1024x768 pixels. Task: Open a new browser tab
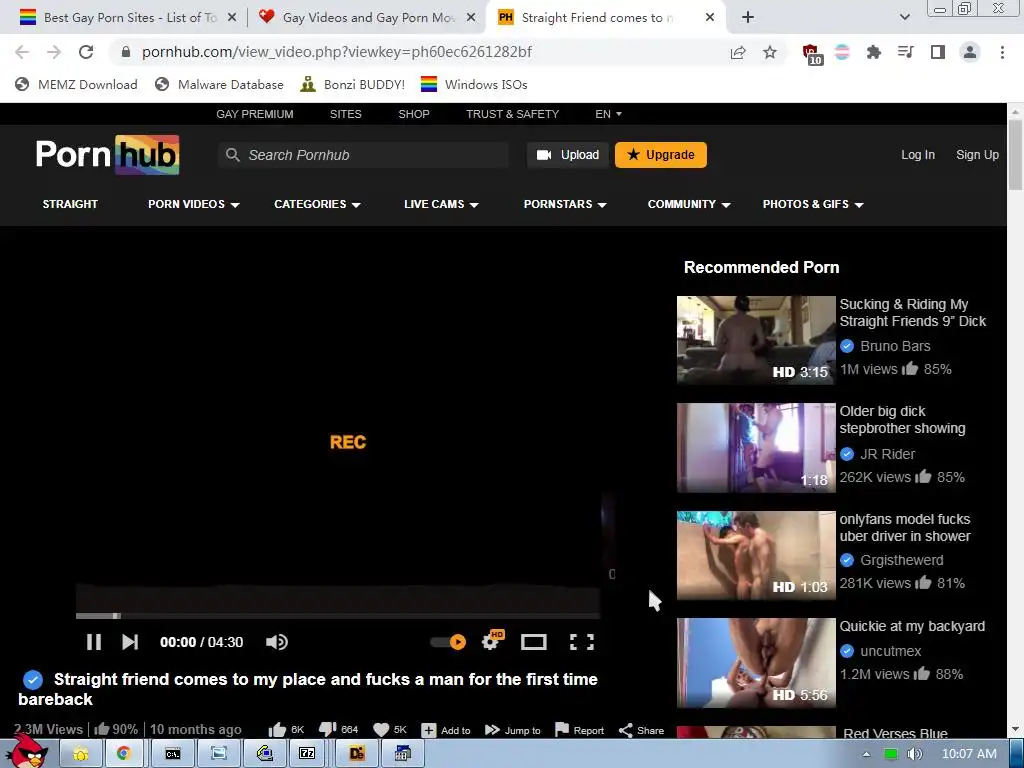point(748,18)
